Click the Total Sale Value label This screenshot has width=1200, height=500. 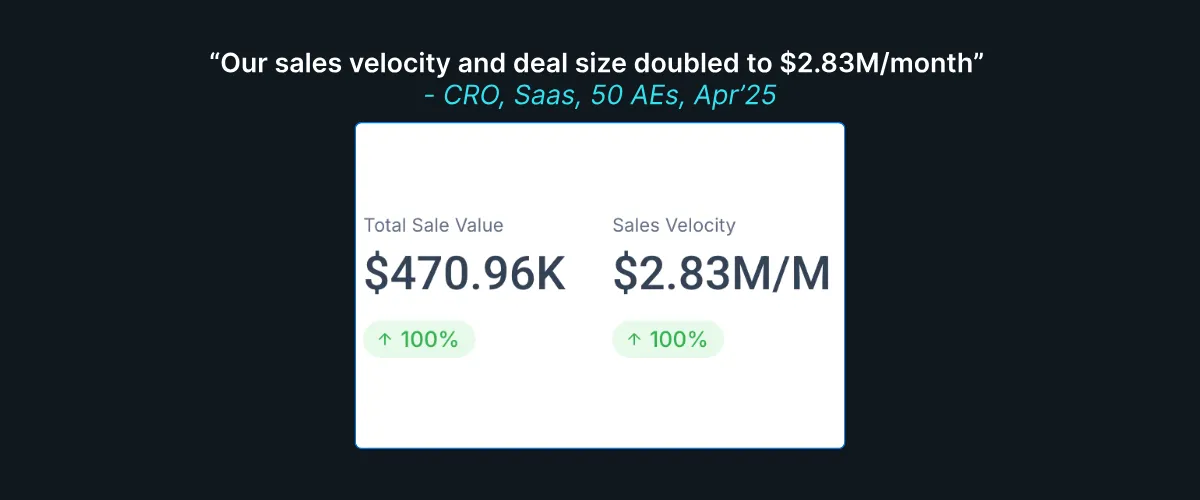coord(434,226)
